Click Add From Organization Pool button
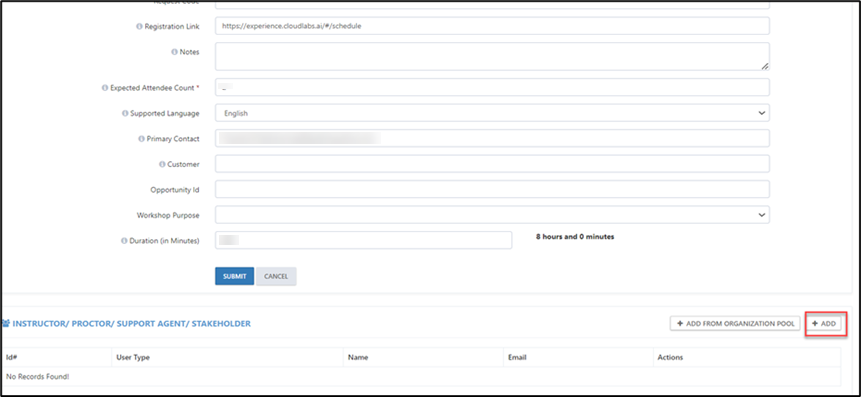Image resolution: width=861 pixels, height=397 pixels. click(735, 324)
